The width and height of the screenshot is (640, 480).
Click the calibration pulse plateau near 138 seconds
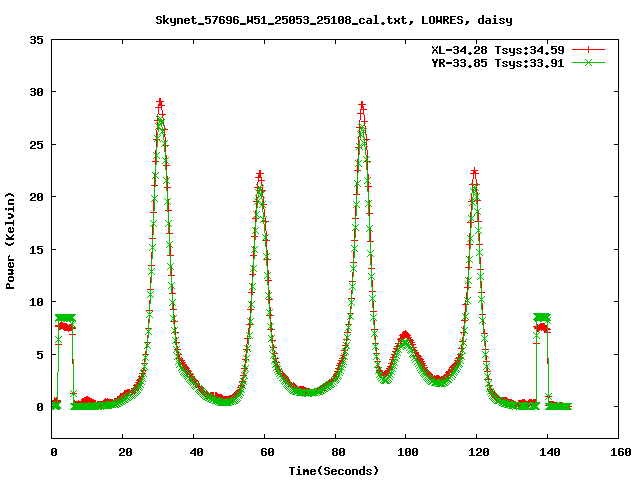[x=542, y=317]
